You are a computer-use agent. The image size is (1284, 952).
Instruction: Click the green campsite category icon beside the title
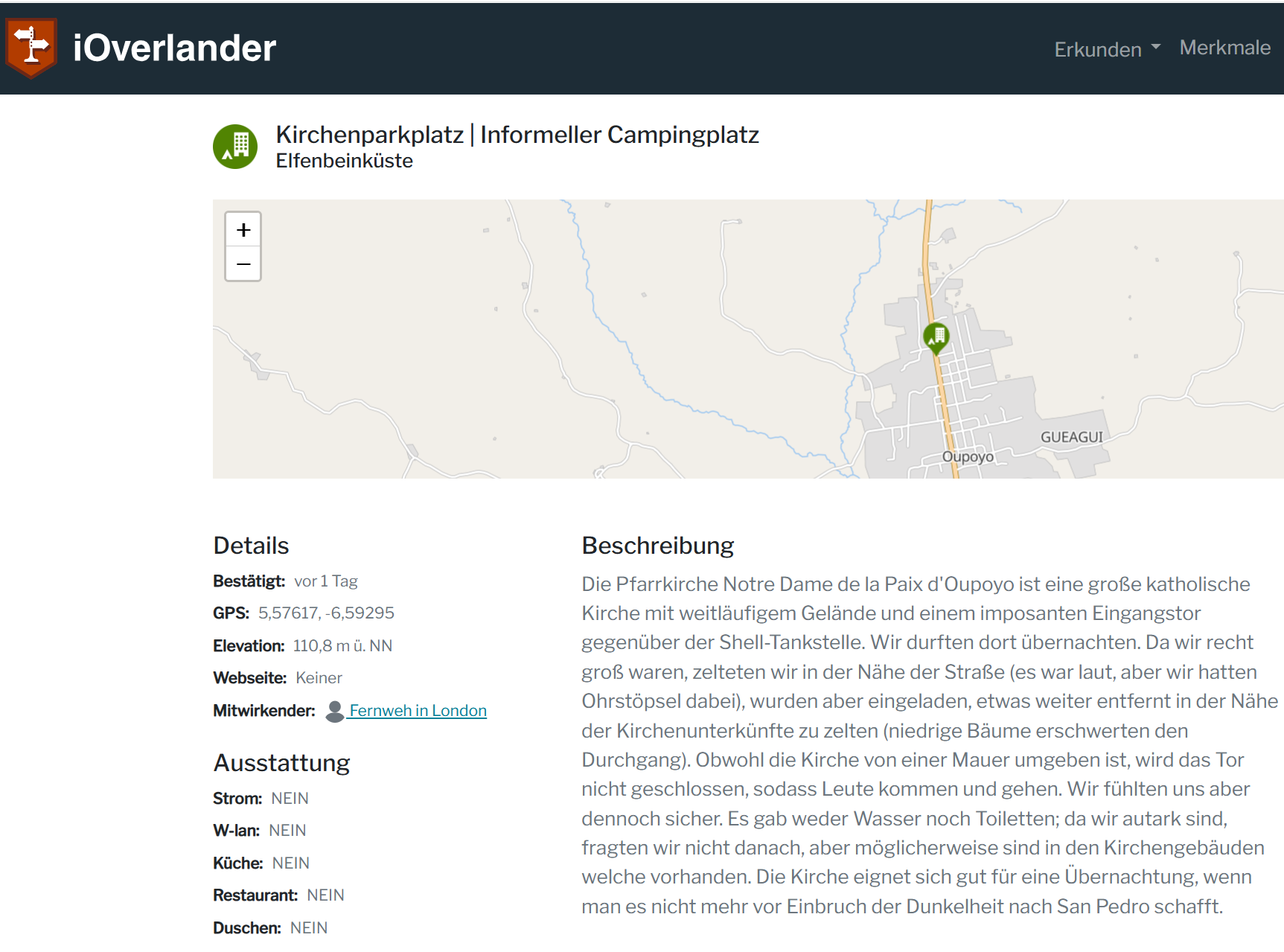point(235,147)
